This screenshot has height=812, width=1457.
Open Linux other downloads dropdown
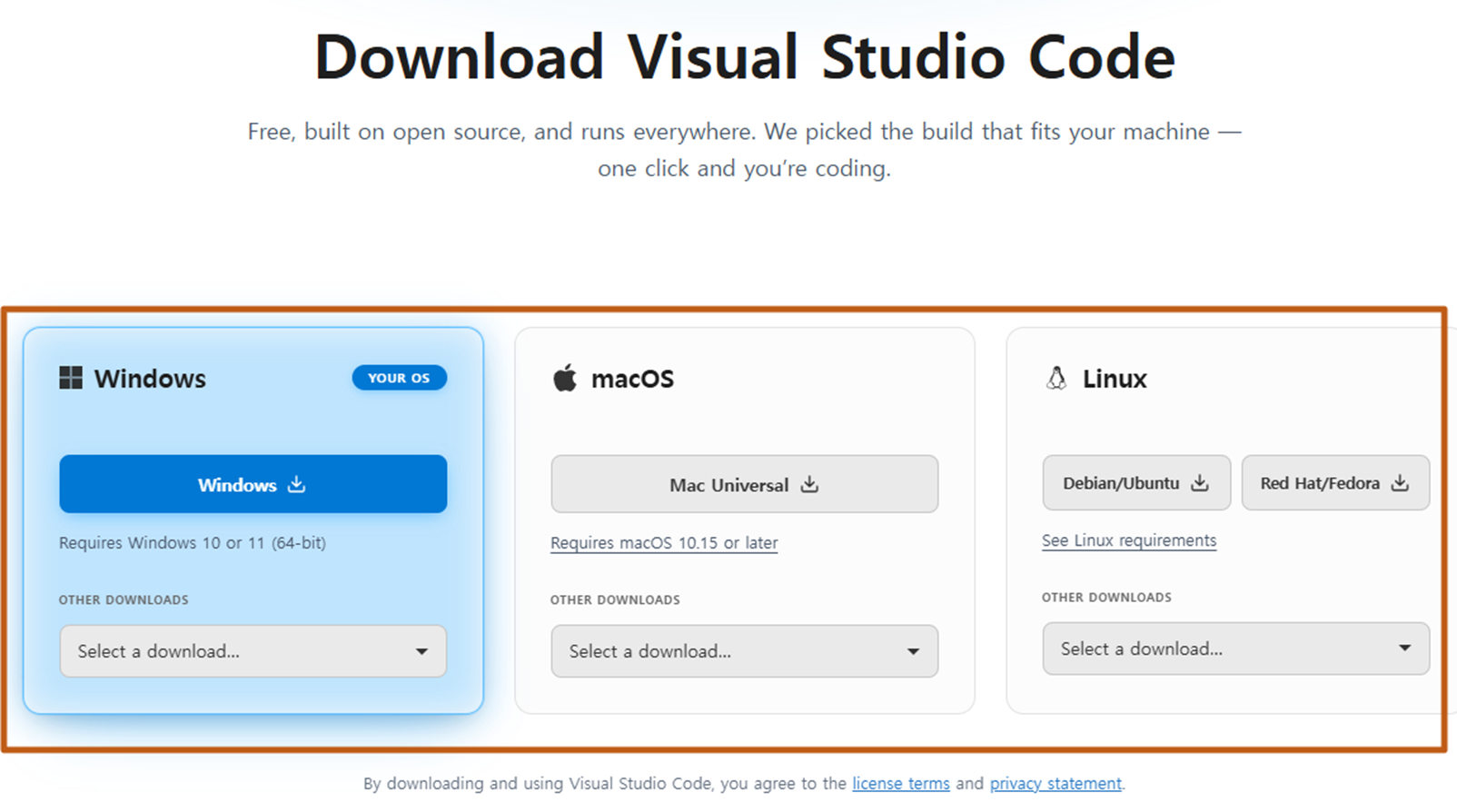[1236, 649]
